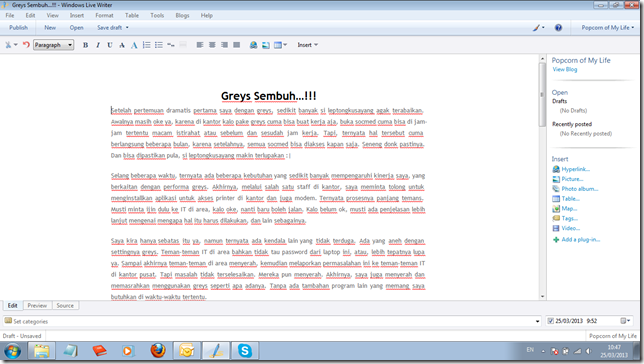Viewport: 644px width, 364px height.
Task: Click toolbar Insert Picture icon
Action: tap(266, 45)
